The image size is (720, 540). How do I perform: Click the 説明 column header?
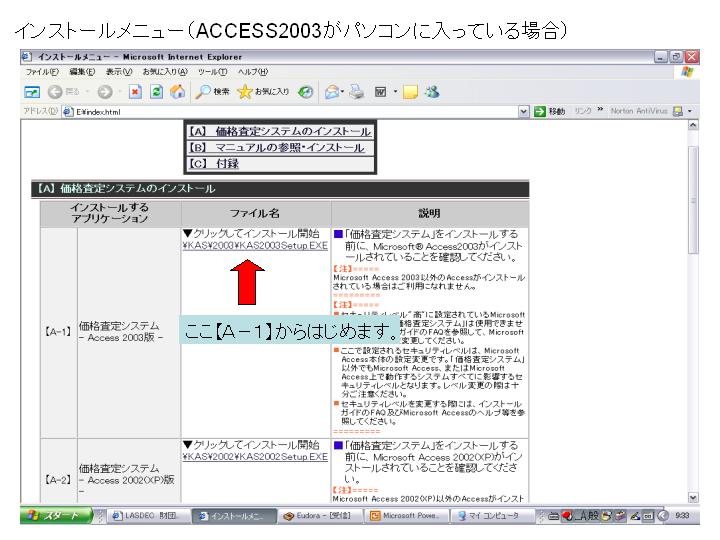pos(430,213)
